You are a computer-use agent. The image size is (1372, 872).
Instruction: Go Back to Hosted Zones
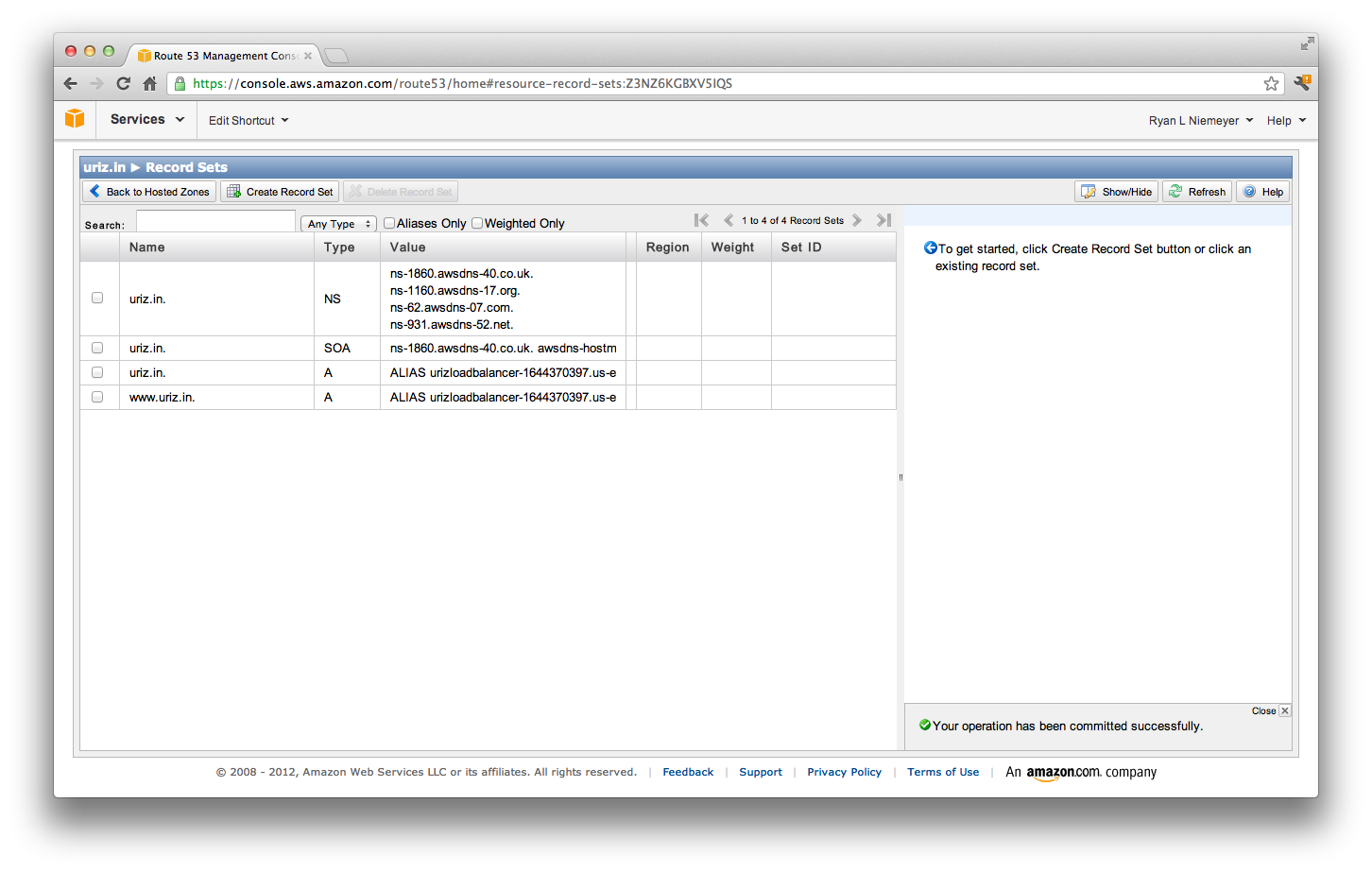tap(149, 192)
